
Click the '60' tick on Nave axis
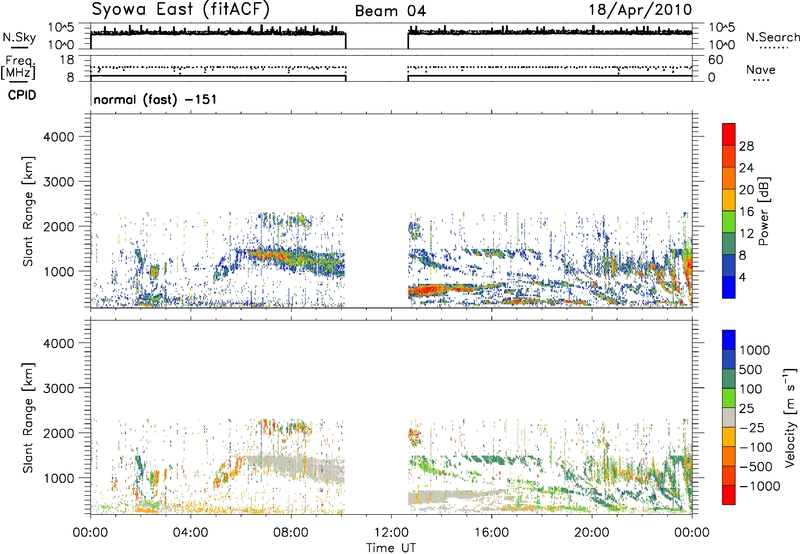[715, 60]
